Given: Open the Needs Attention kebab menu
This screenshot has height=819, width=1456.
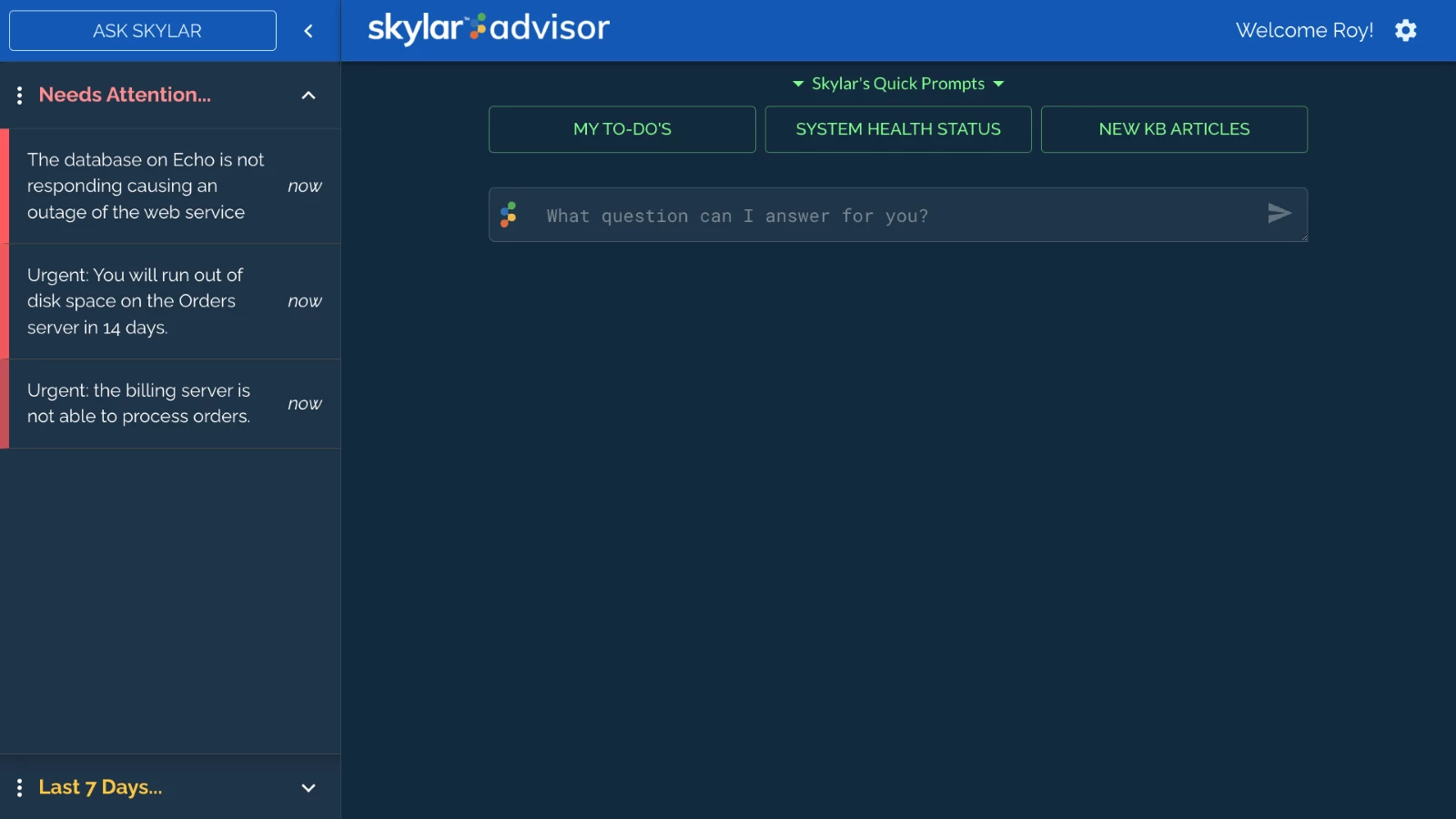Looking at the screenshot, I should tap(19, 95).
